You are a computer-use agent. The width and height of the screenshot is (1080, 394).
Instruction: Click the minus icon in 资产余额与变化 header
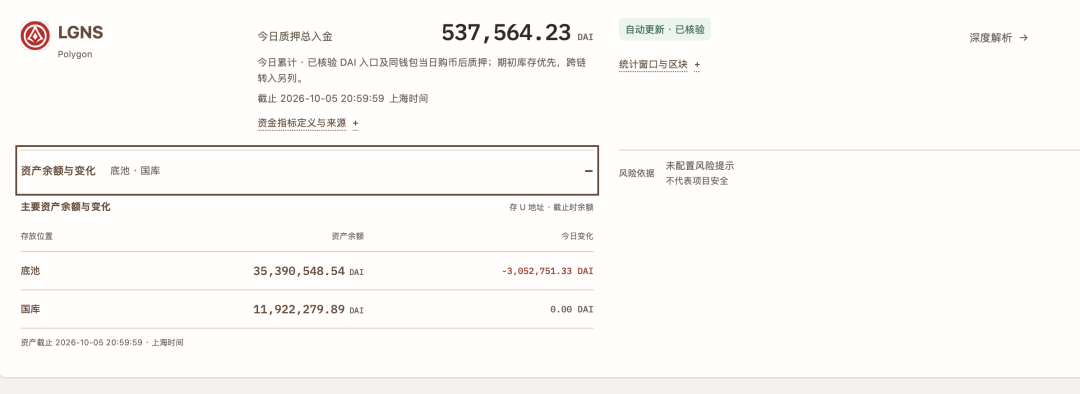(x=588, y=171)
